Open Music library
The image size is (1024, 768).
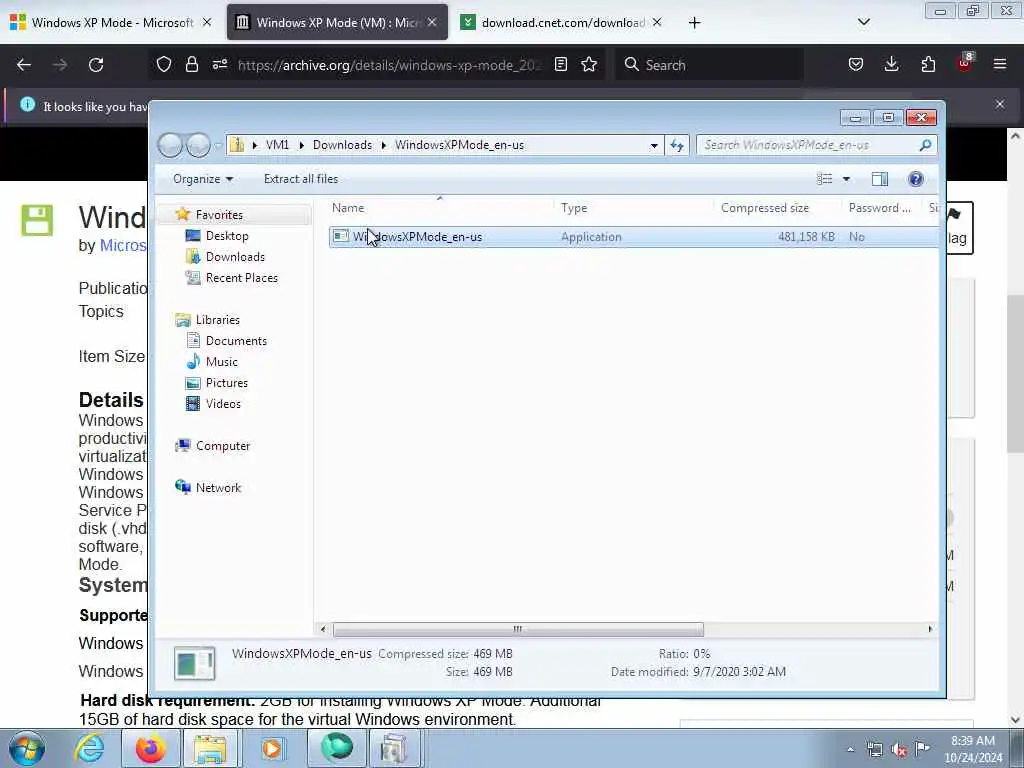[x=221, y=362]
